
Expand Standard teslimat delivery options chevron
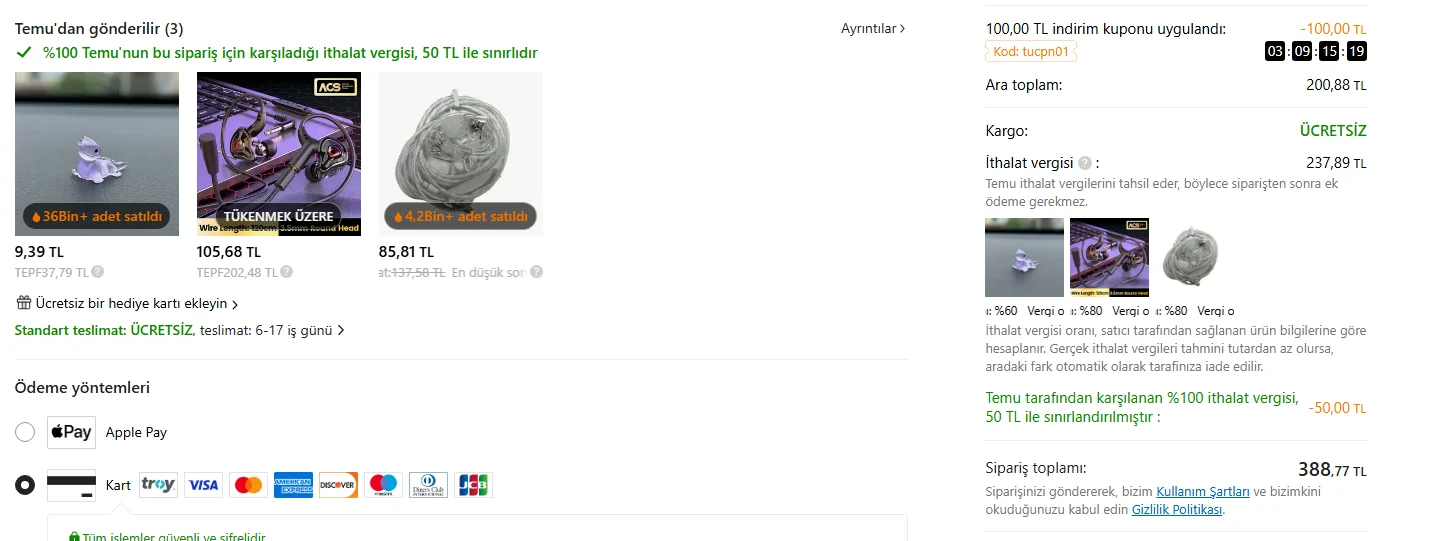[341, 330]
